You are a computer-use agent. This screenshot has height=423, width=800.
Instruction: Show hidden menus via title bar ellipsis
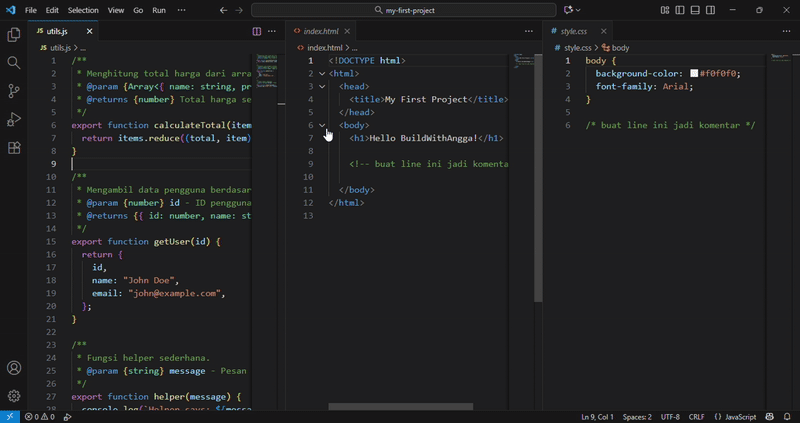click(x=182, y=10)
